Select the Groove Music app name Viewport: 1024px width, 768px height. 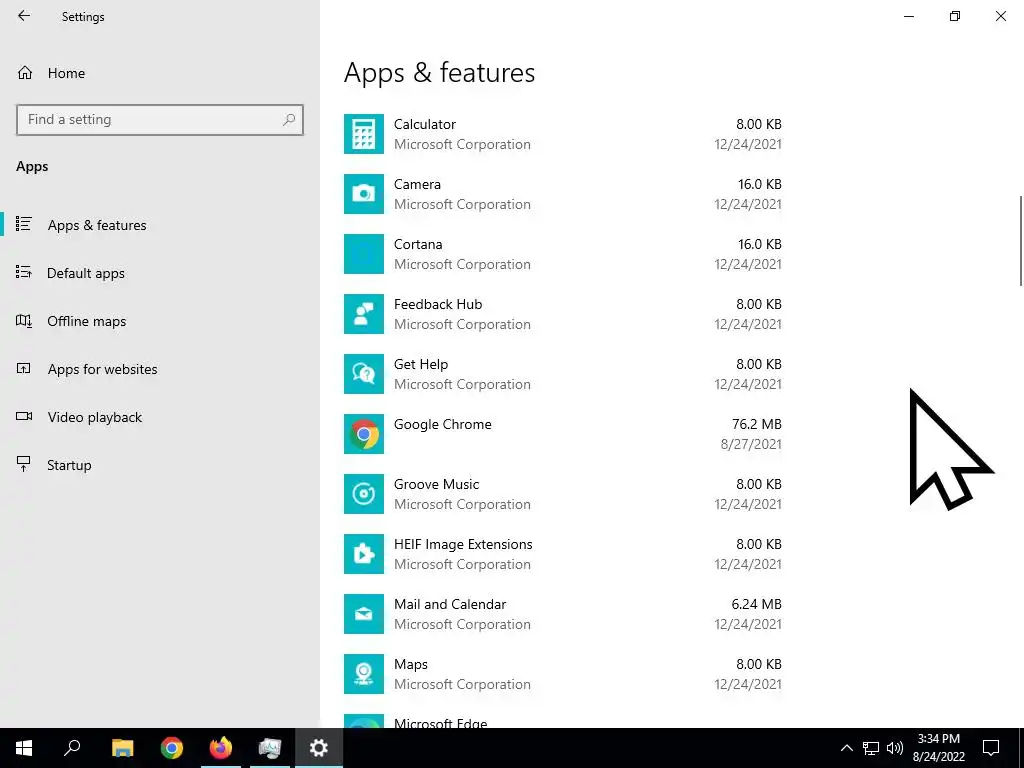point(436,485)
